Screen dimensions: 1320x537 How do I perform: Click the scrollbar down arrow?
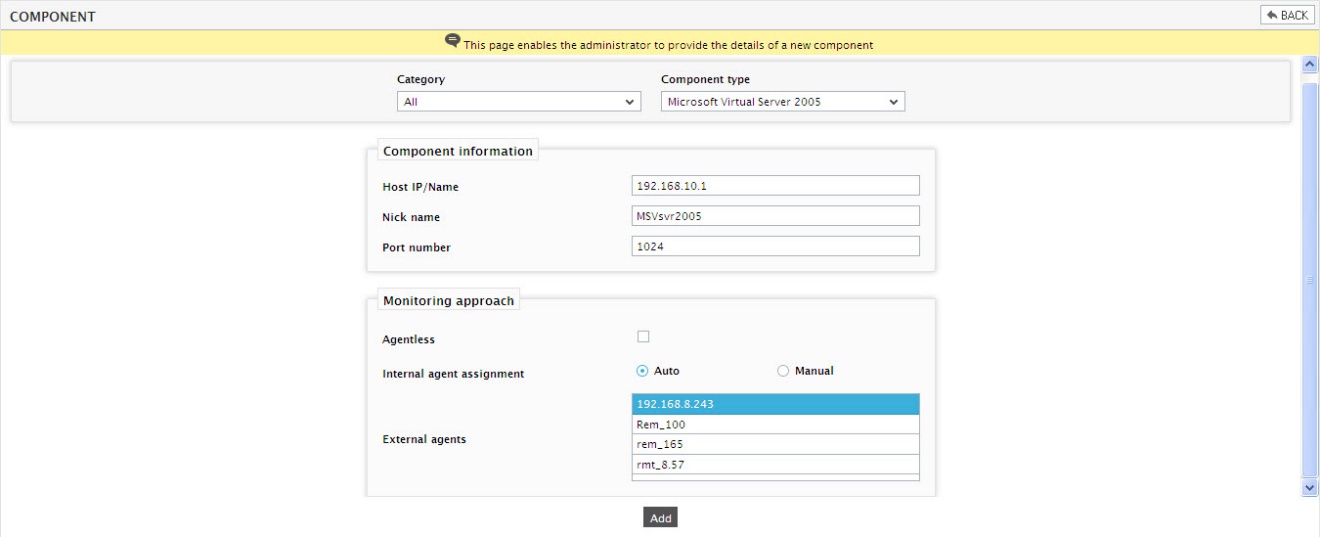(1311, 487)
